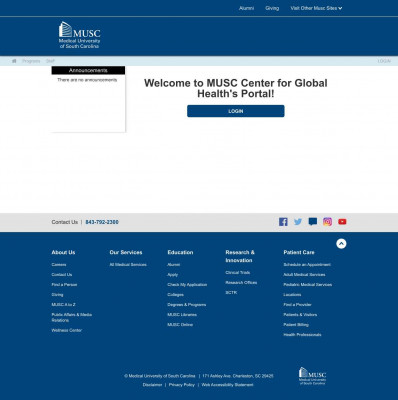Viewport: 398px width, 400px height.
Task: Open Health Professionals link
Action: [x=302, y=335]
